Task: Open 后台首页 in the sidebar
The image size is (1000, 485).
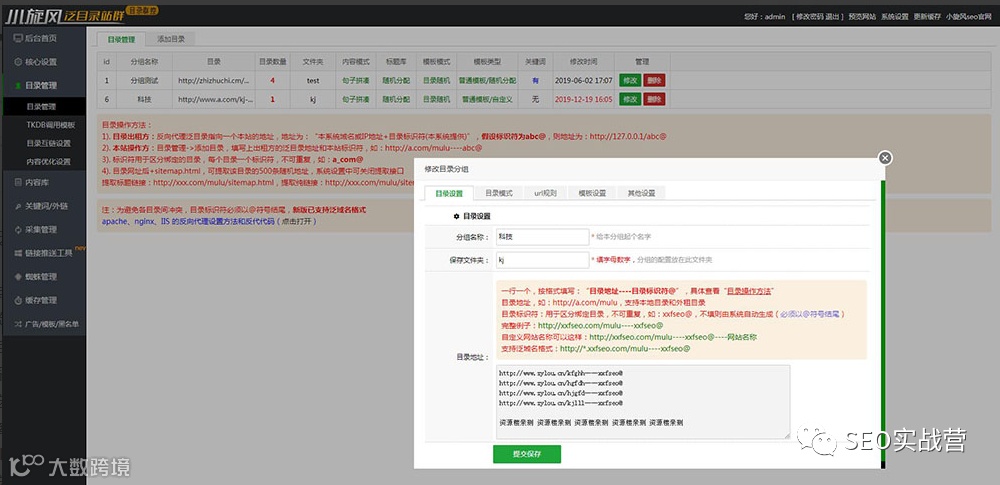Action: coord(43,38)
